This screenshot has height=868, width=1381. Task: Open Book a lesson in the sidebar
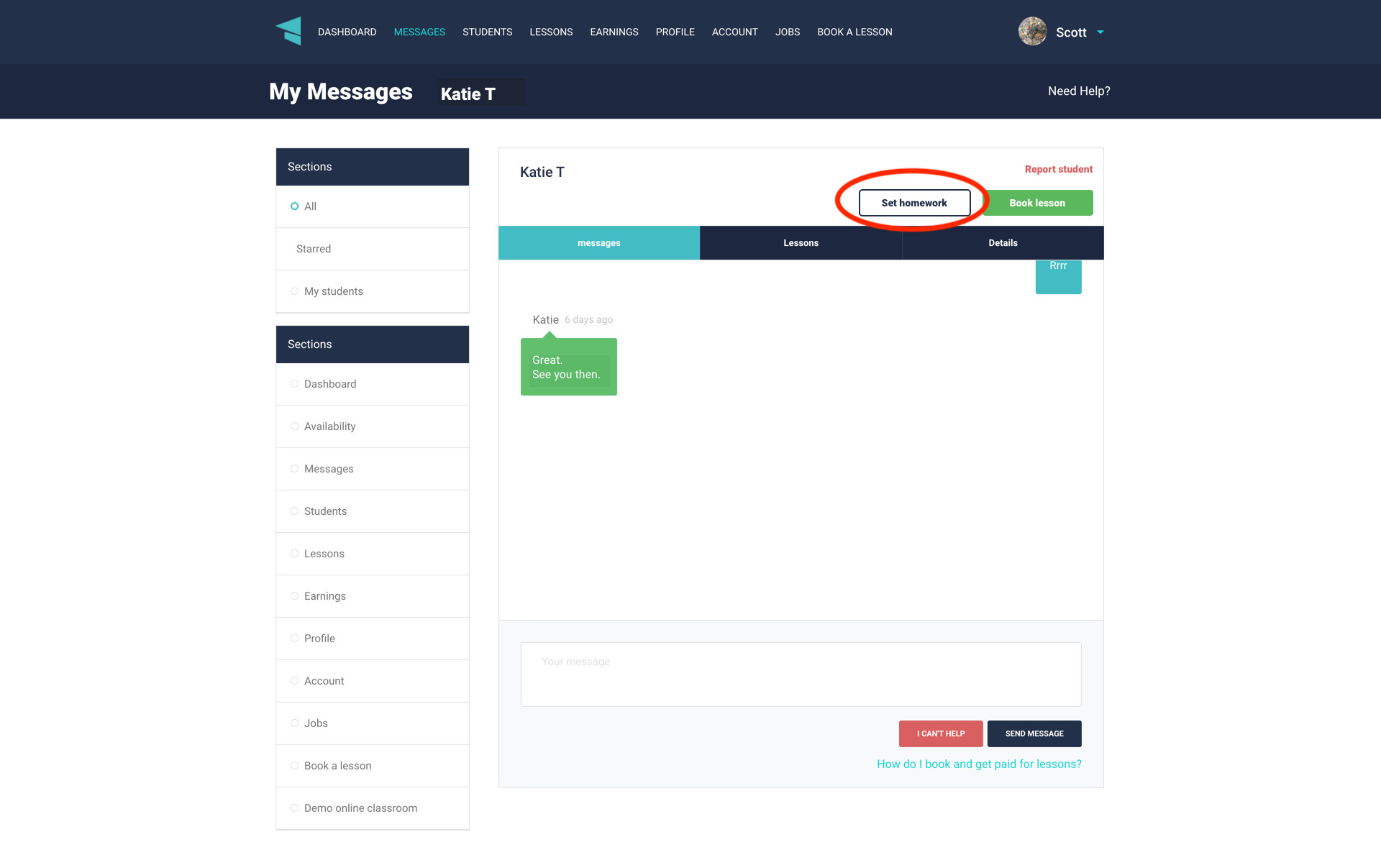point(373,766)
